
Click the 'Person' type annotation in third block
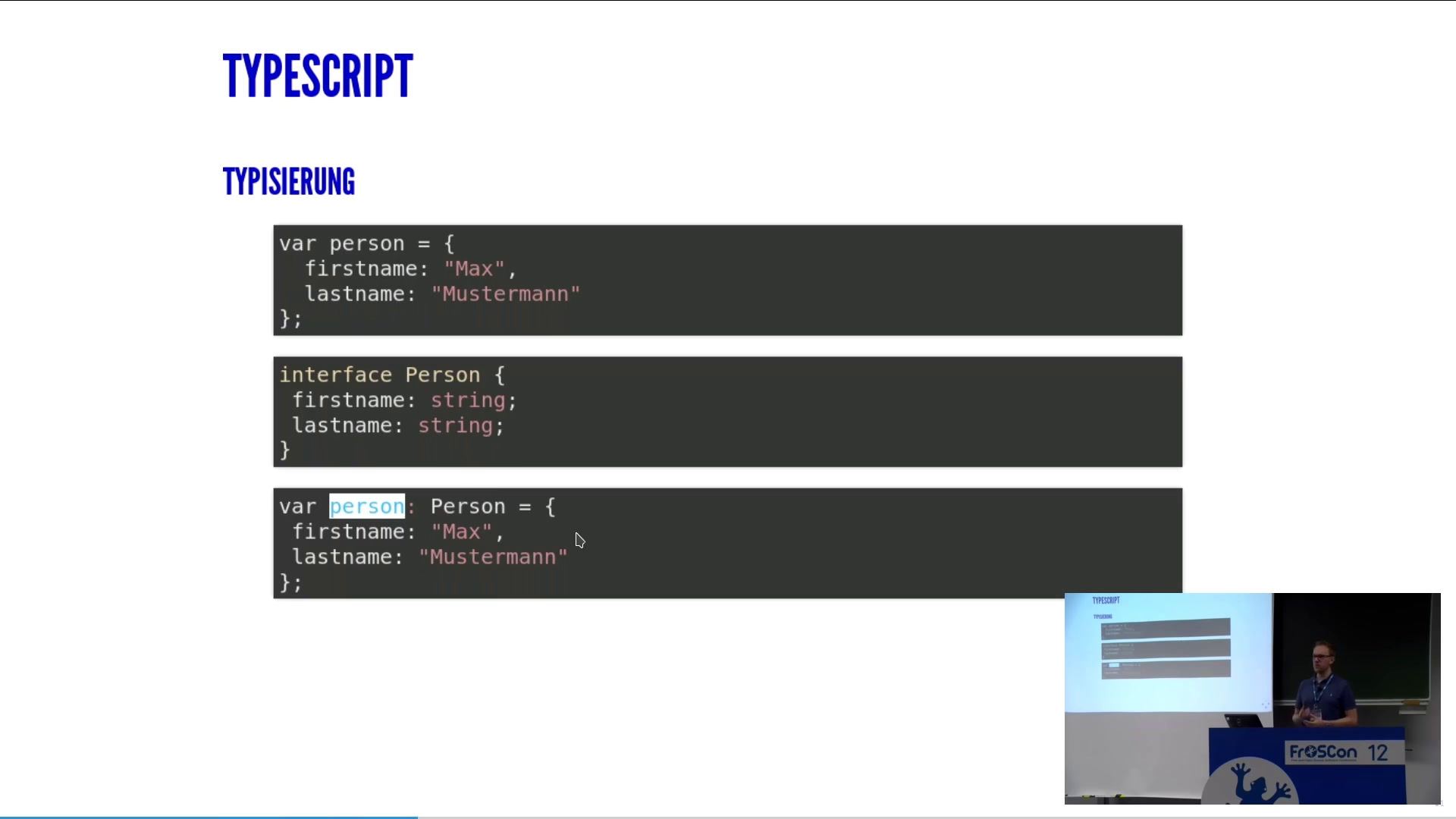[468, 506]
